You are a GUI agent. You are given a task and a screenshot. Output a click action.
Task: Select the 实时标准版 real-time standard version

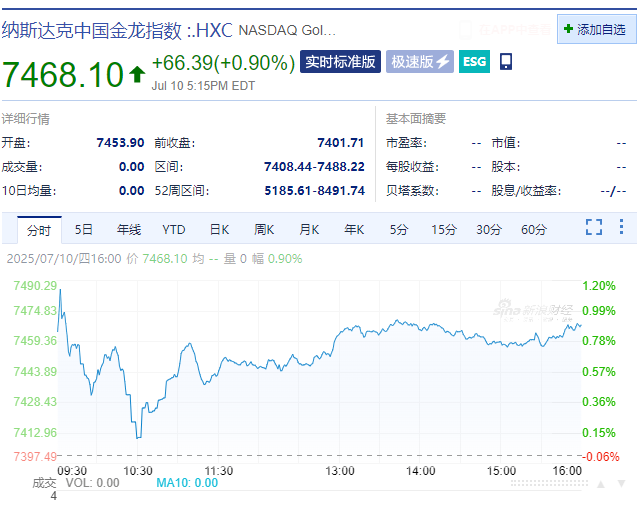pyautogui.click(x=340, y=62)
